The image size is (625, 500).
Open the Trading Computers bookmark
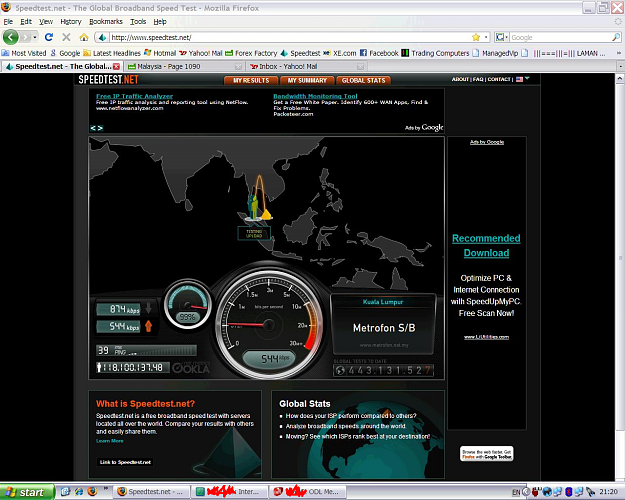click(x=435, y=53)
